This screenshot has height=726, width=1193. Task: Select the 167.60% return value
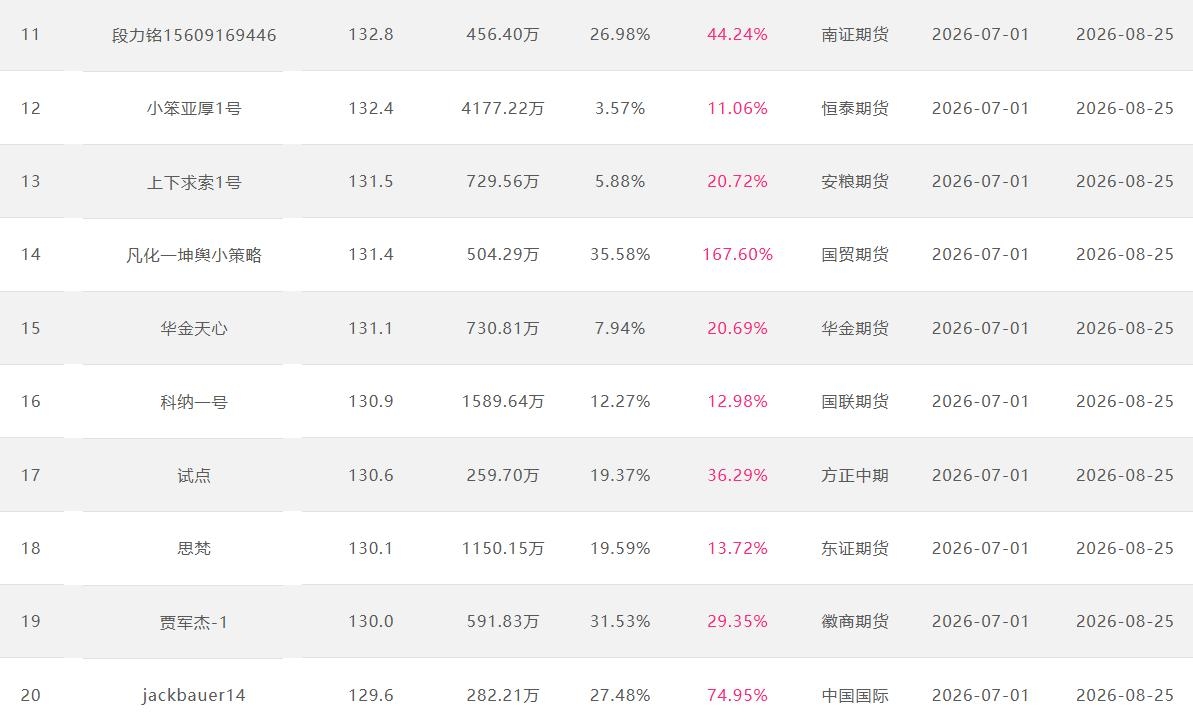pyautogui.click(x=737, y=254)
